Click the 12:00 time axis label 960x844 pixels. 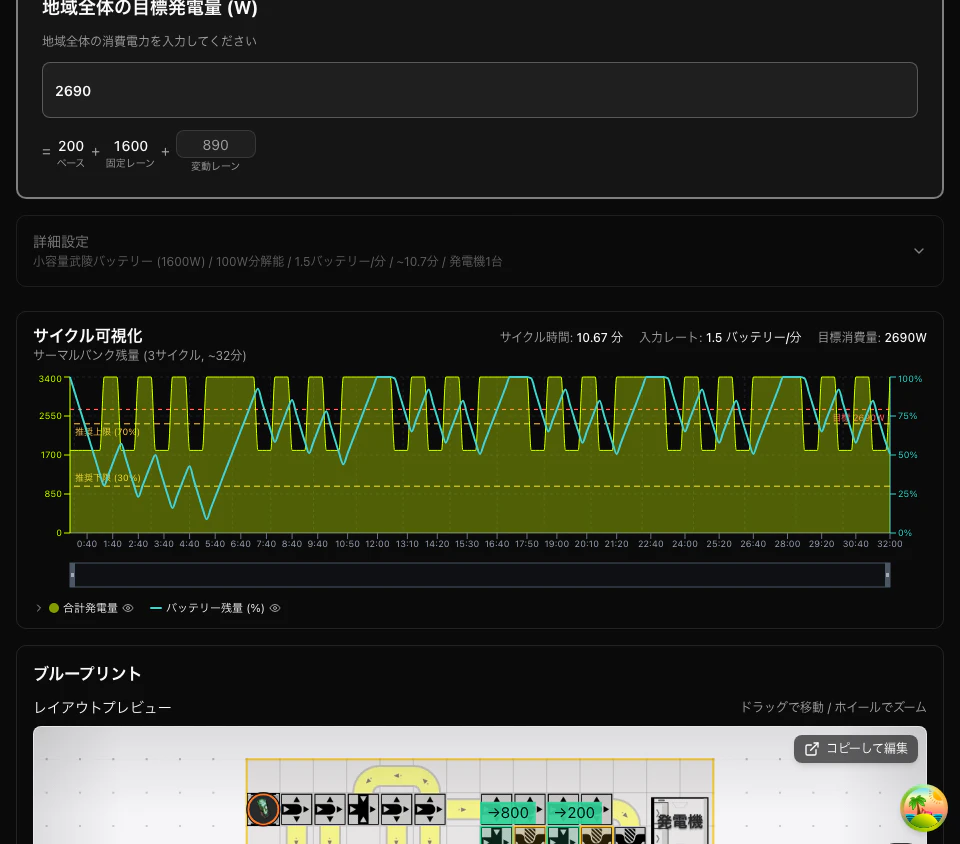coord(377,543)
